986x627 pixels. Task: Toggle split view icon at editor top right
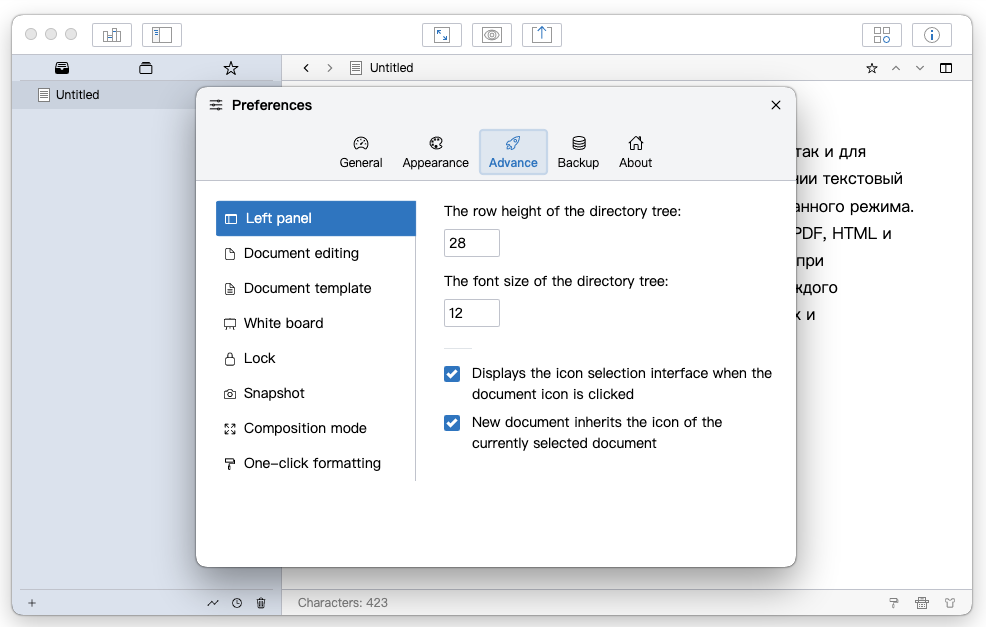pyautogui.click(x=946, y=68)
